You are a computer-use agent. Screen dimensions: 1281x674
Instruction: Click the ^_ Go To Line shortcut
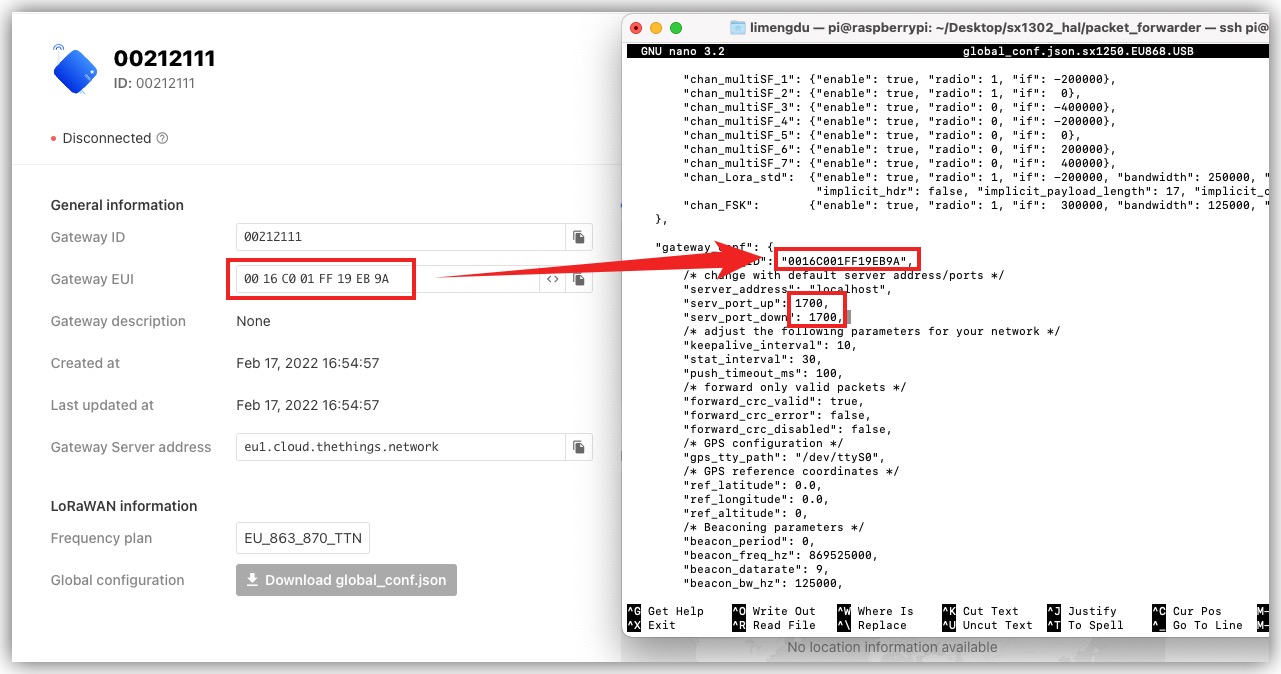pyautogui.click(x=1197, y=625)
